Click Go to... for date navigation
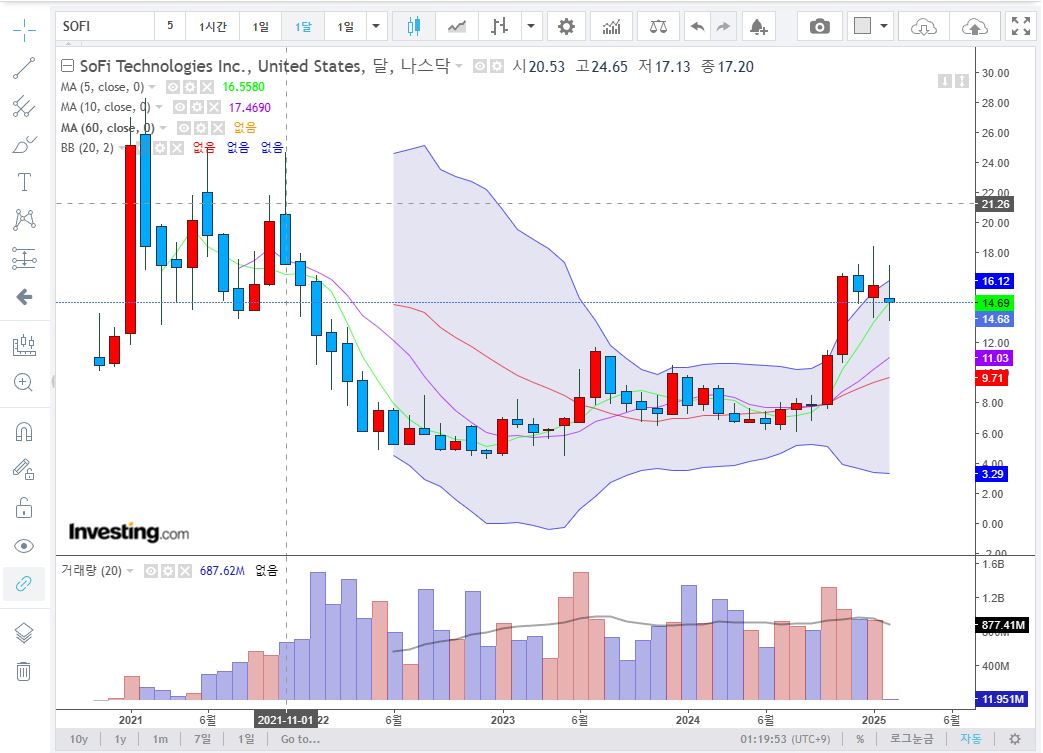The width and height of the screenshot is (1043, 753). [x=300, y=737]
